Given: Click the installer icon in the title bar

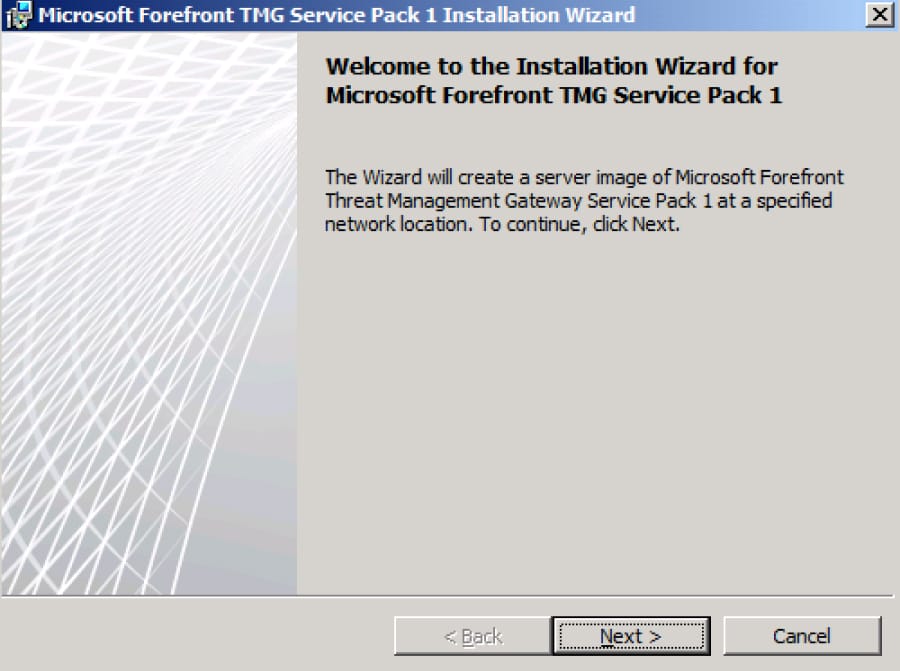Looking at the screenshot, I should pyautogui.click(x=18, y=15).
